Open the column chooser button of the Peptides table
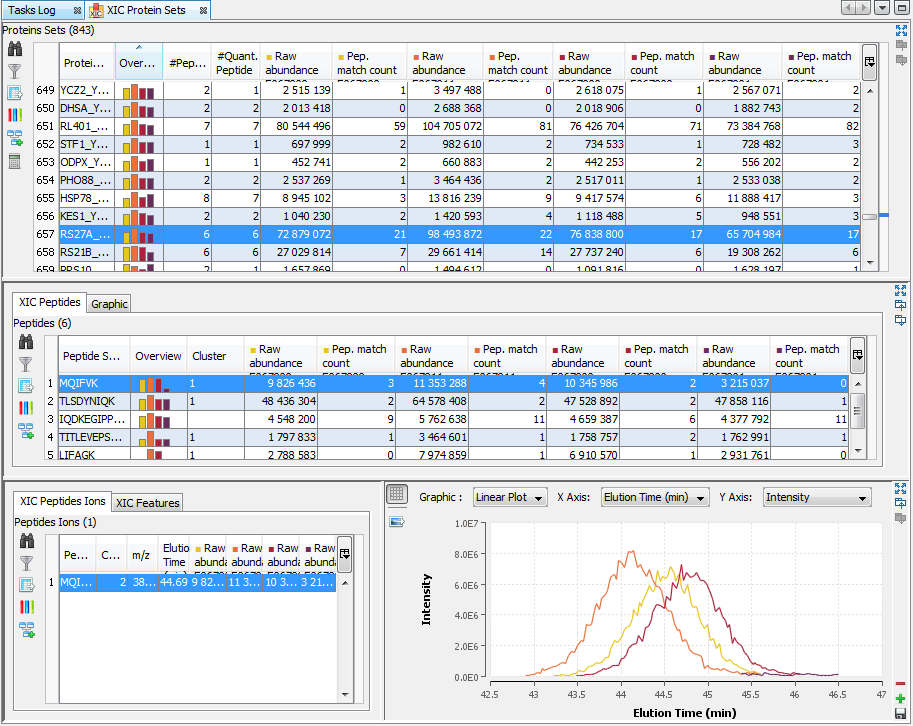913x726 pixels. (857, 355)
